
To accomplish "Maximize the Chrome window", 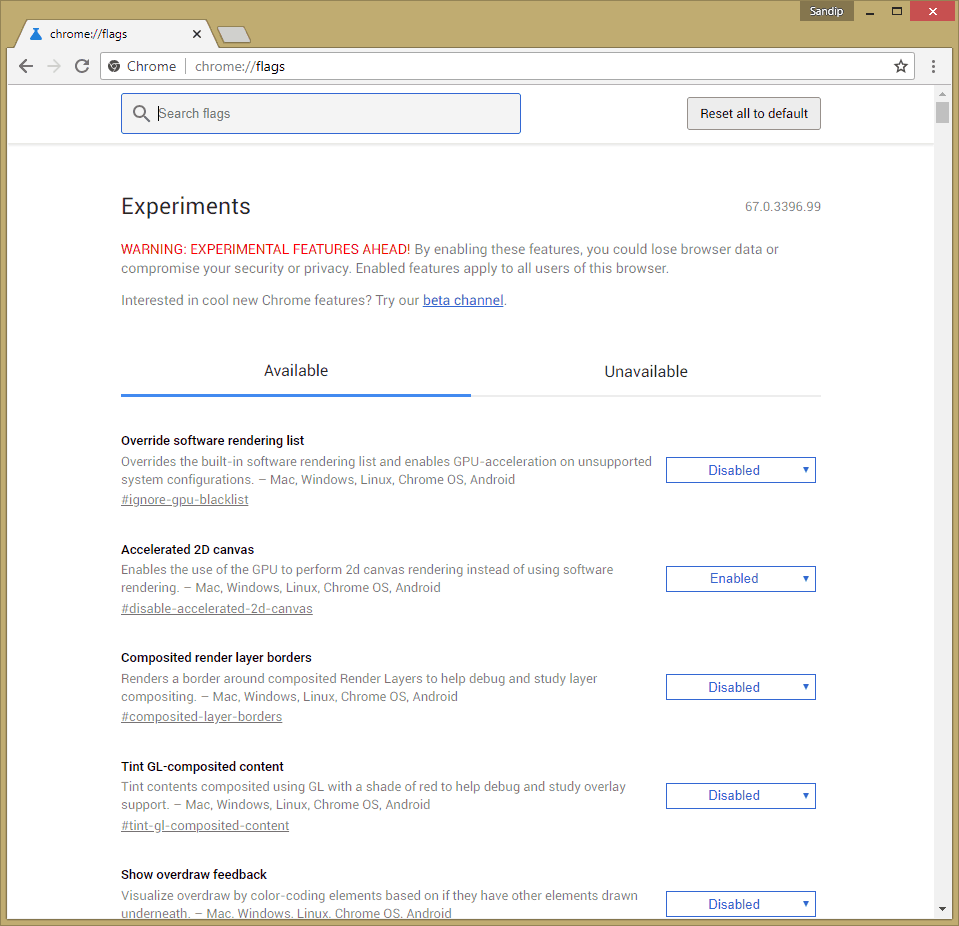I will [897, 11].
